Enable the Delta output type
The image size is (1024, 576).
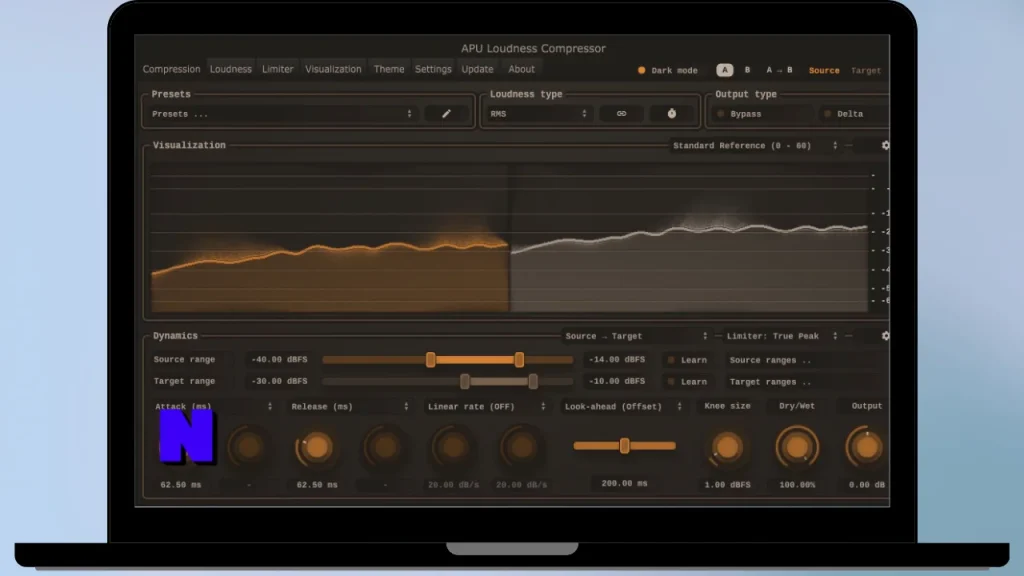[844, 114]
